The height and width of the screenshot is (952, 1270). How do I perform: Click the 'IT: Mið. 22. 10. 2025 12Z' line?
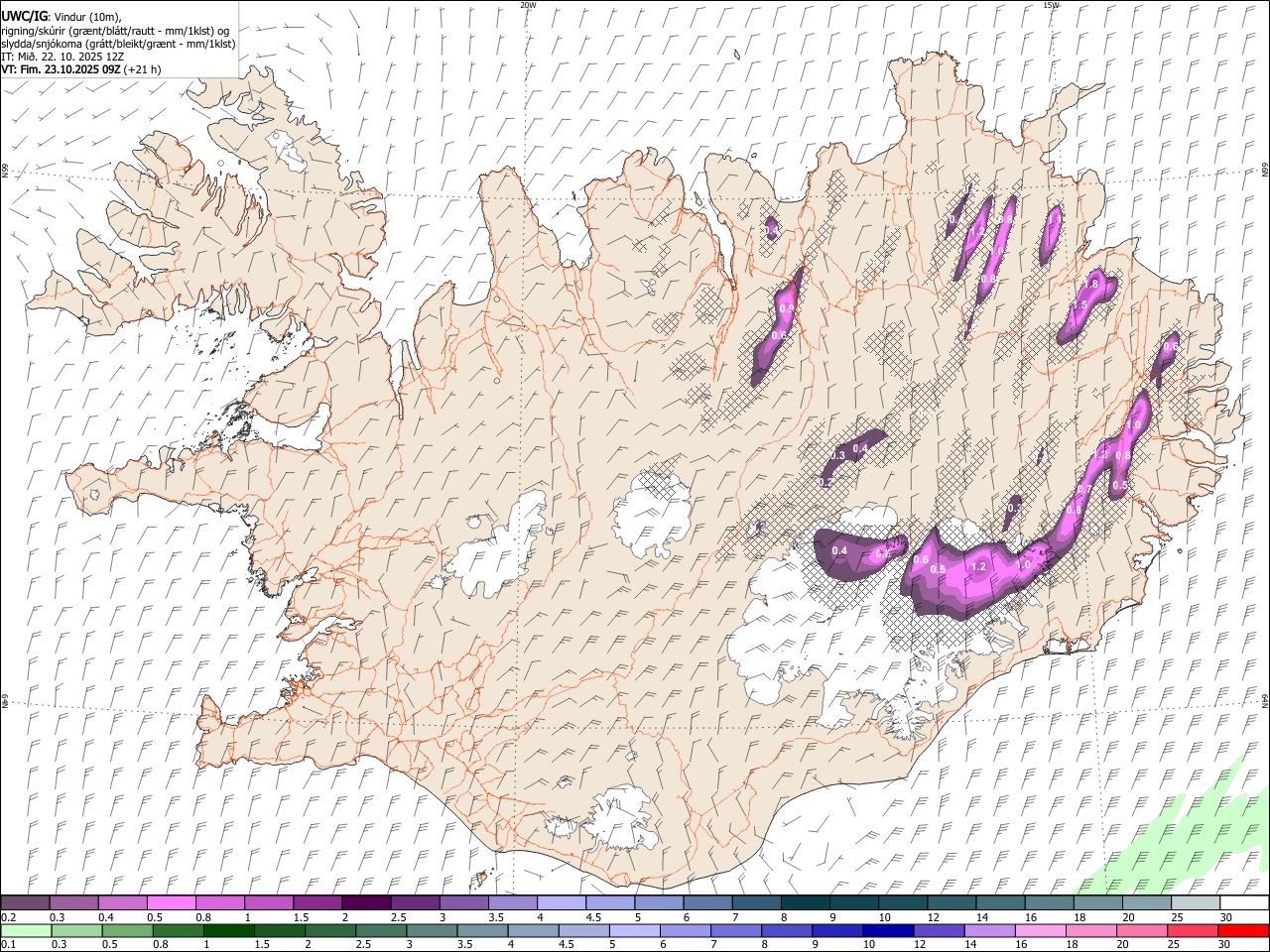pos(63,57)
